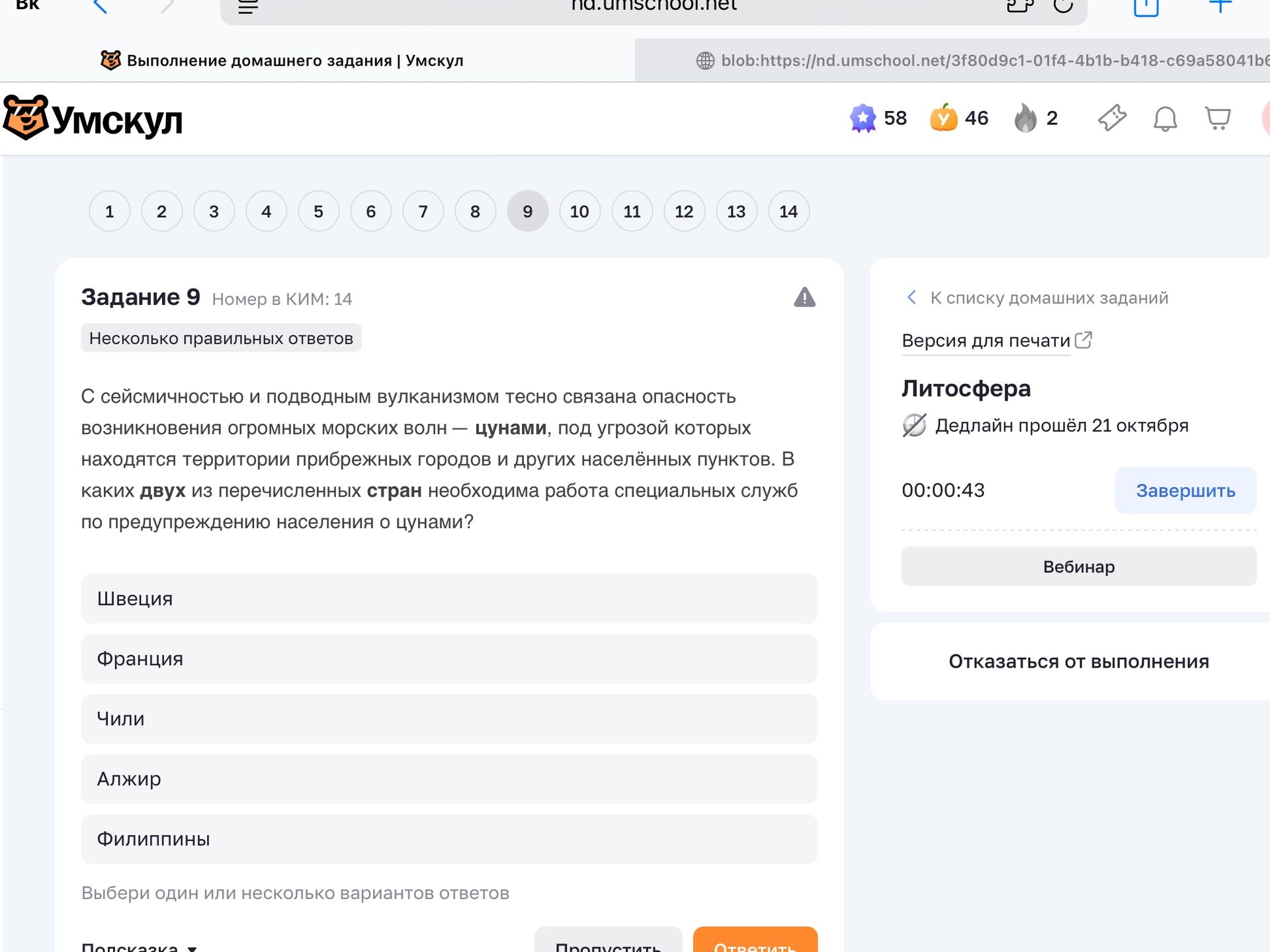
Task: Switch to the blob URL browser tab
Action: [952, 60]
